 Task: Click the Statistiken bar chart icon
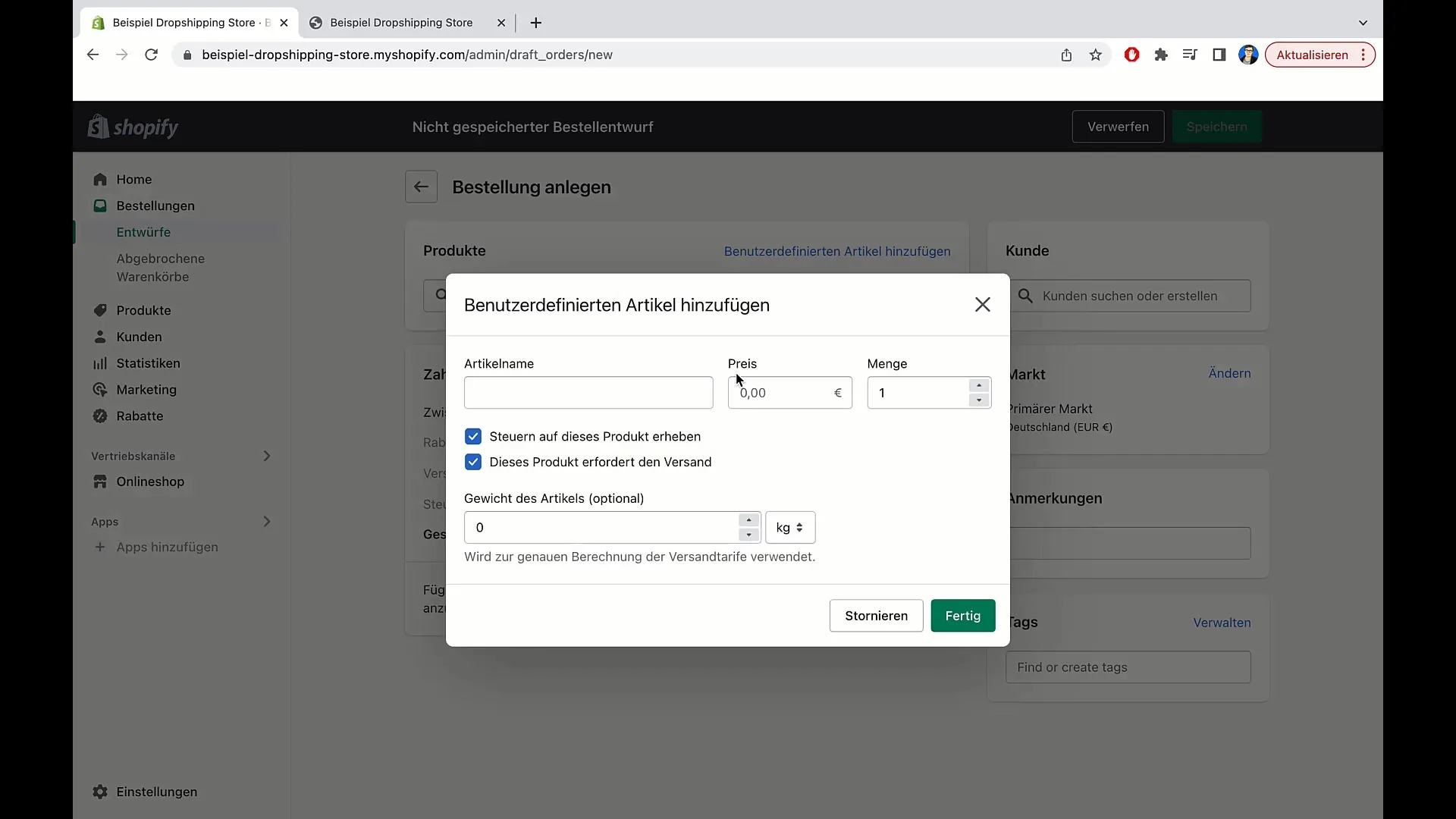100,363
